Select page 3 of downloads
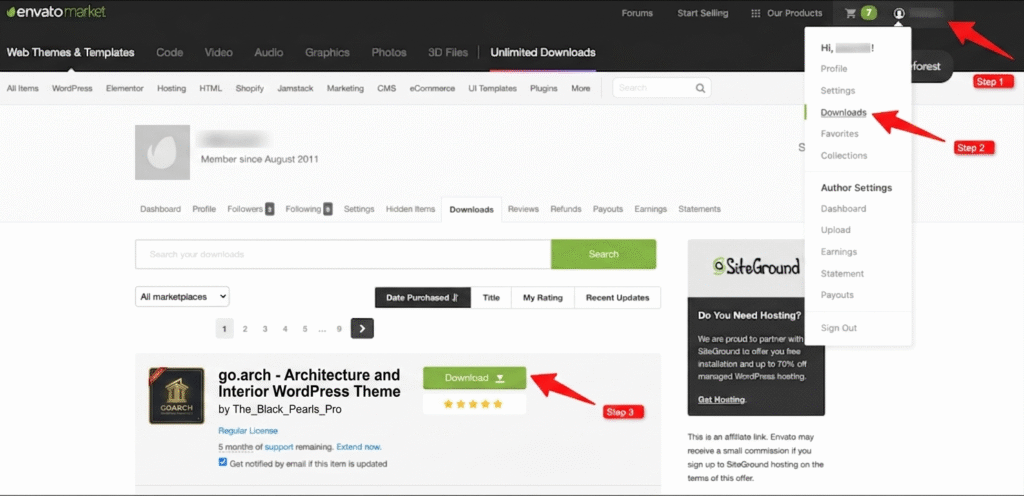This screenshot has height=496, width=1024. [x=265, y=329]
